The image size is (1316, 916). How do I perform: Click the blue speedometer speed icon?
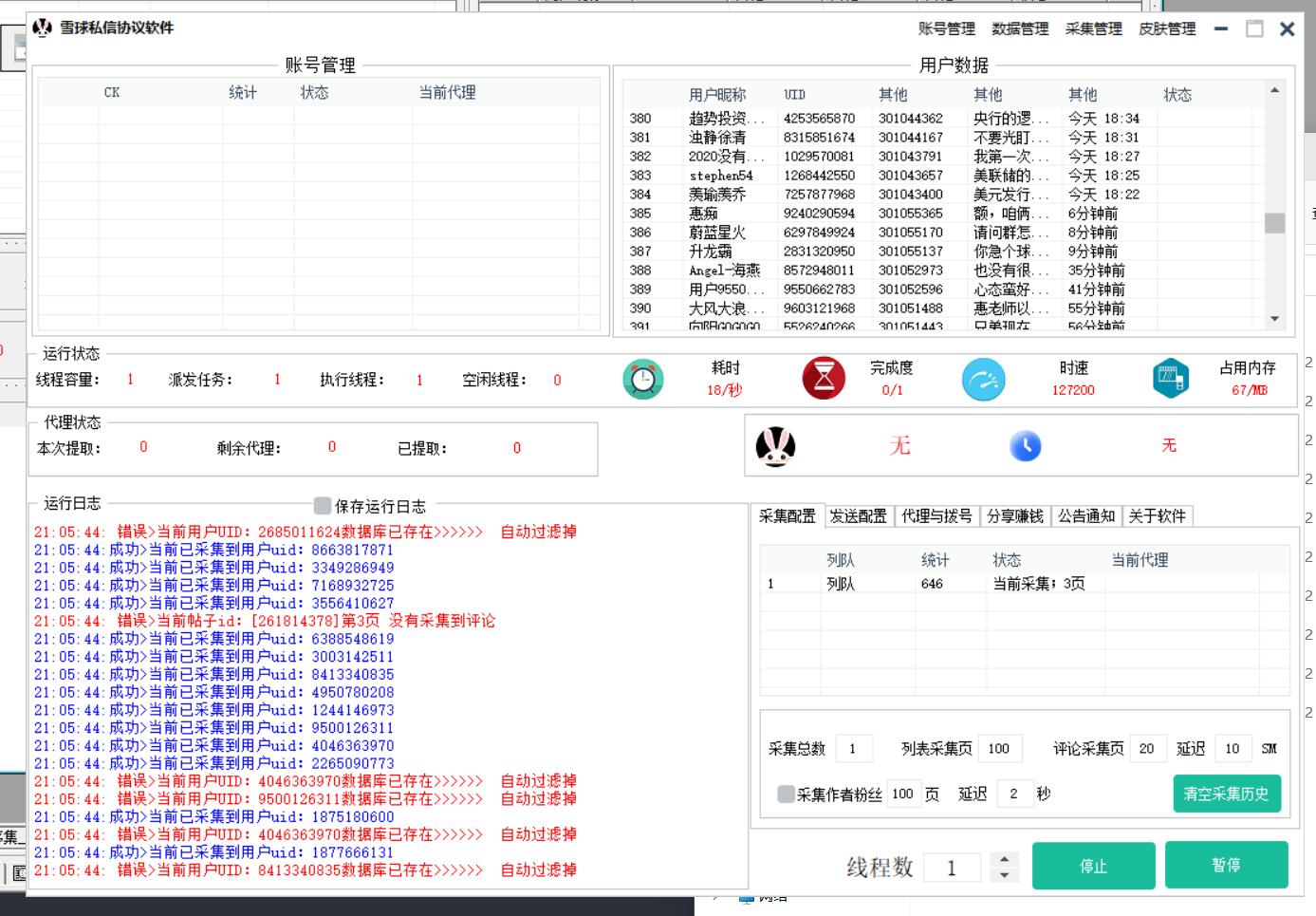[983, 380]
